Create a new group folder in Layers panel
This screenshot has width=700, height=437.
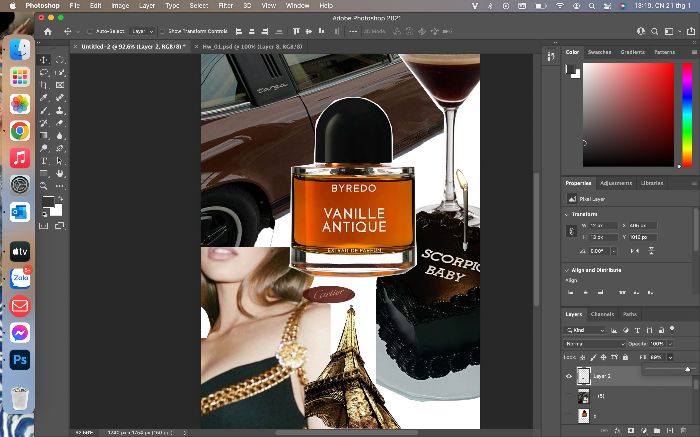click(657, 431)
